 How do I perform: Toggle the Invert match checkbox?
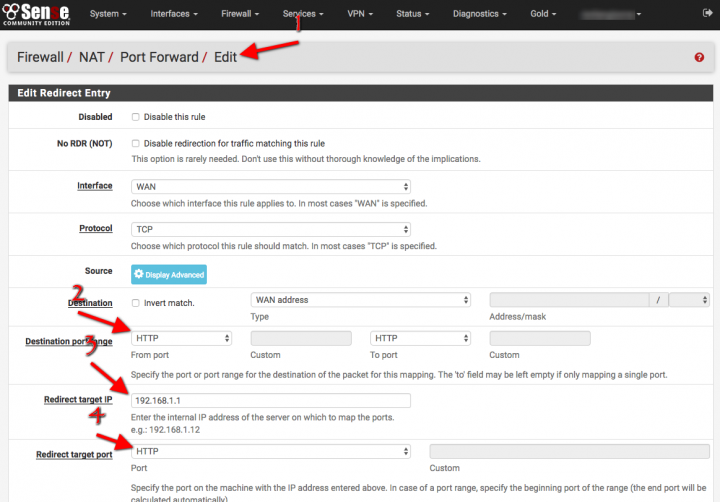click(135, 303)
